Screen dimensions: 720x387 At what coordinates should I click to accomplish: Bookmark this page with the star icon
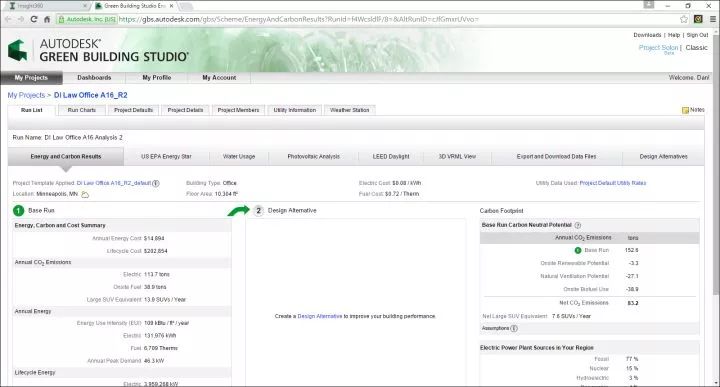point(684,19)
